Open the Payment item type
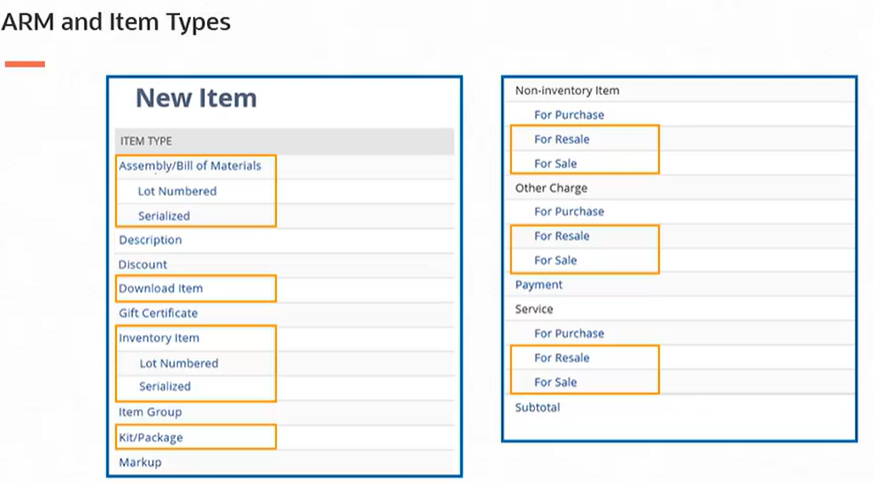This screenshot has width=873, height=483. click(x=539, y=285)
